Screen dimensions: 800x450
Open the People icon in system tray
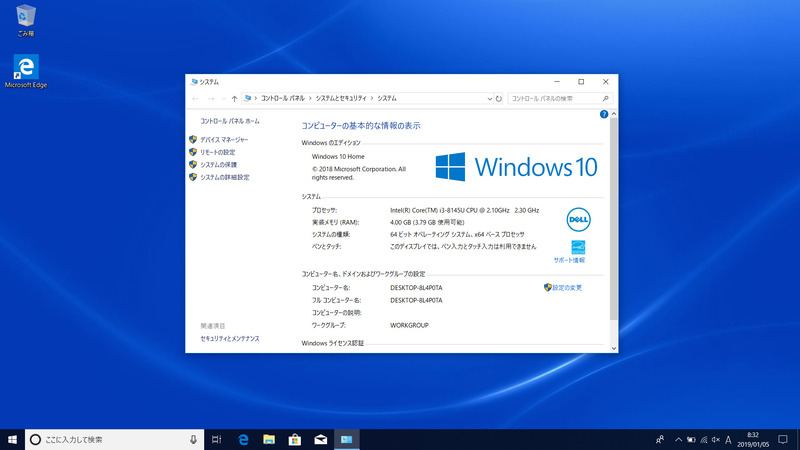tap(660, 439)
